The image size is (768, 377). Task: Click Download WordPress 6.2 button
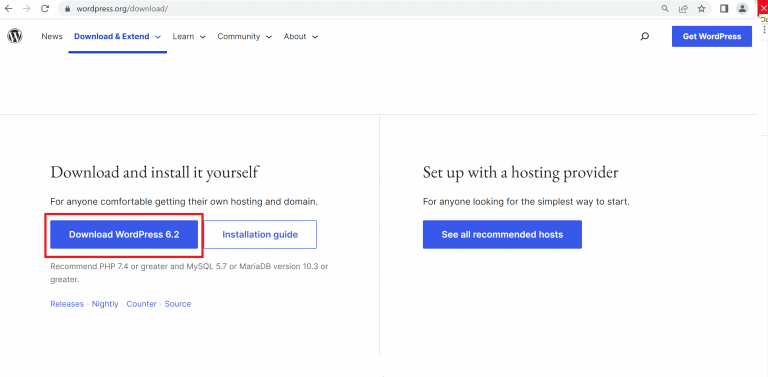pos(124,235)
